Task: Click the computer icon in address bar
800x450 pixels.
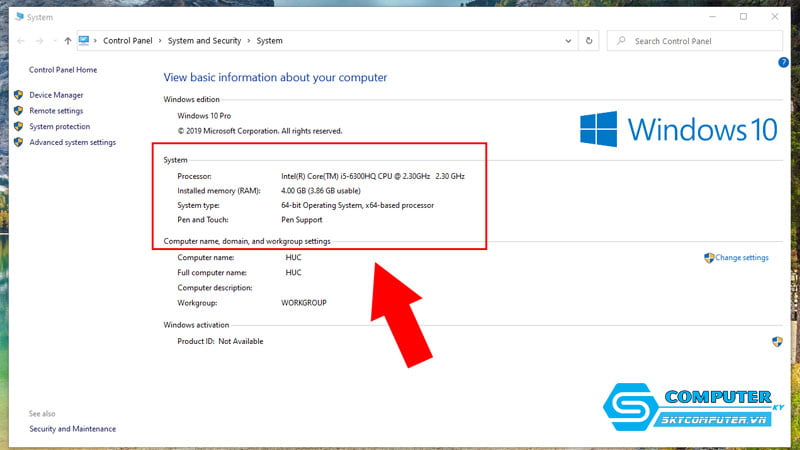Action: tap(84, 41)
